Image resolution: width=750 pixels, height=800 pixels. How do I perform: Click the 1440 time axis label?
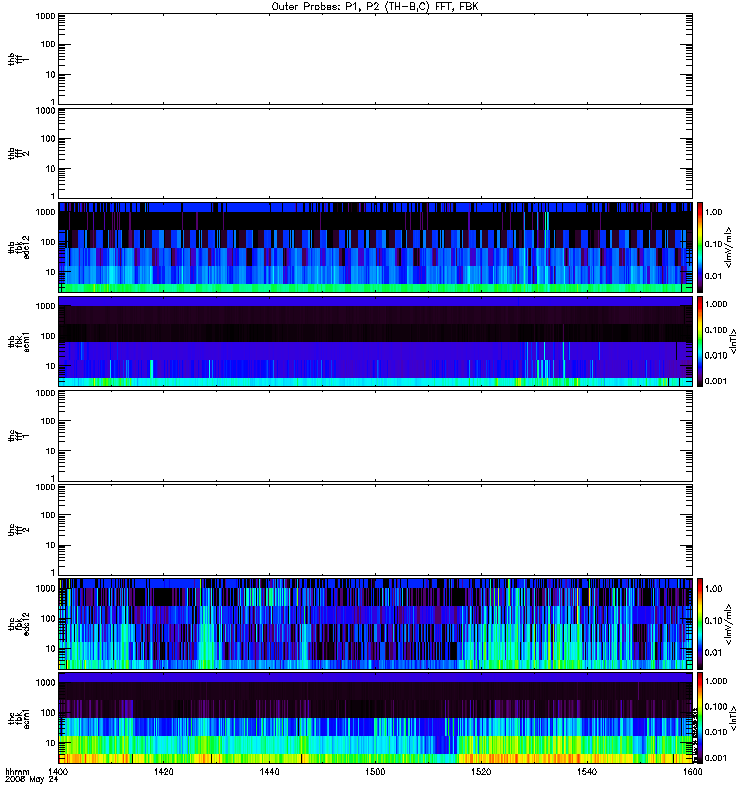269,772
